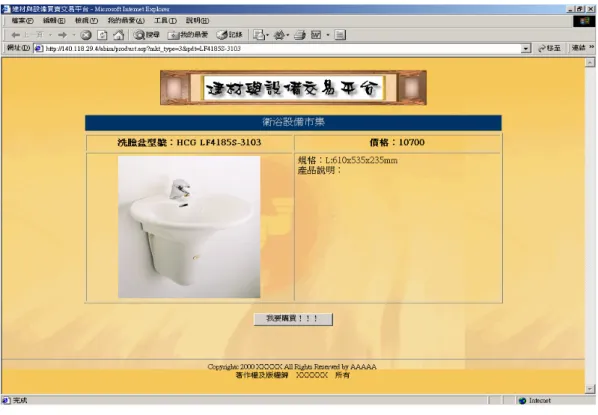Screen dimensions: 598x415
Task: Click the Mail toolbar icon
Action: (259, 35)
